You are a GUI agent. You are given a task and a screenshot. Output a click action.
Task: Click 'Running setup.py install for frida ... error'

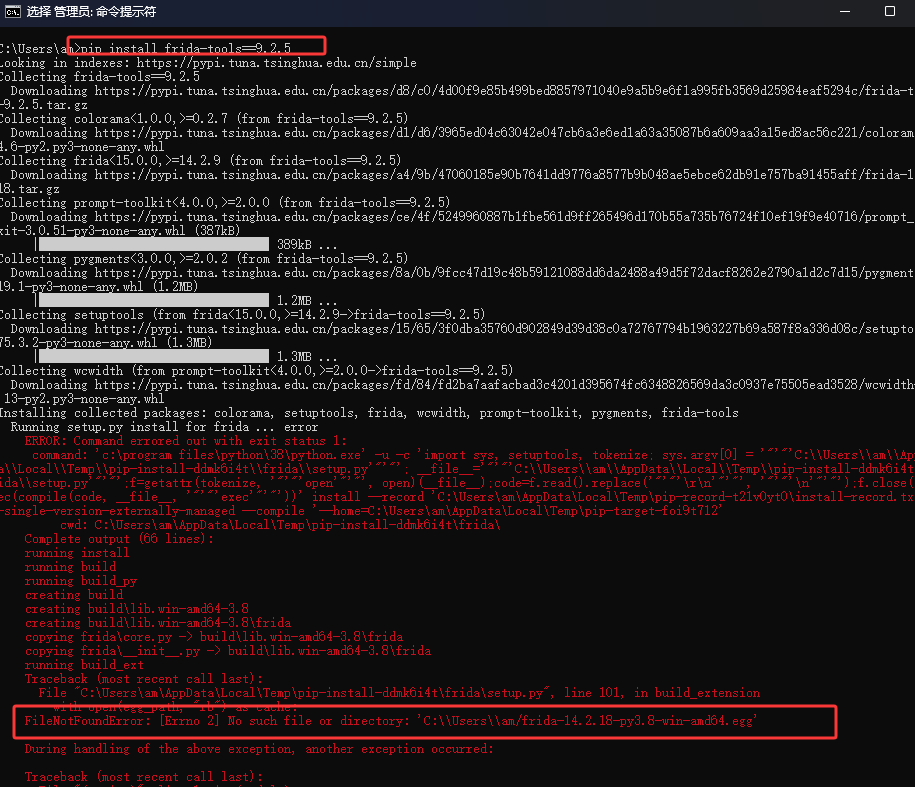(x=164, y=427)
